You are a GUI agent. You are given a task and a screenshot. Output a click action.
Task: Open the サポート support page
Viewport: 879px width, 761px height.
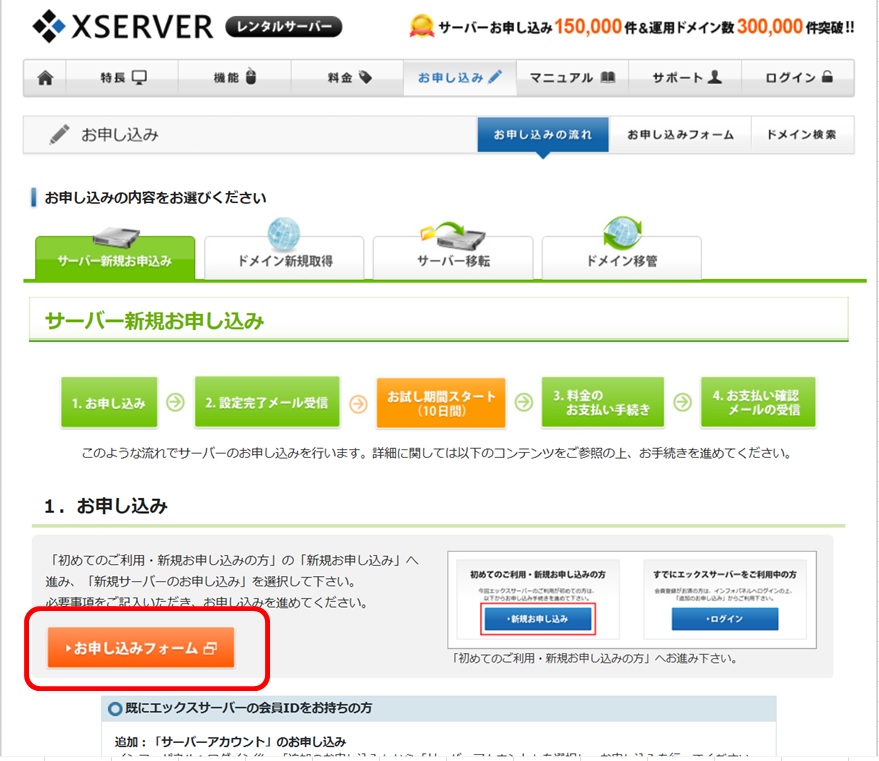point(686,78)
